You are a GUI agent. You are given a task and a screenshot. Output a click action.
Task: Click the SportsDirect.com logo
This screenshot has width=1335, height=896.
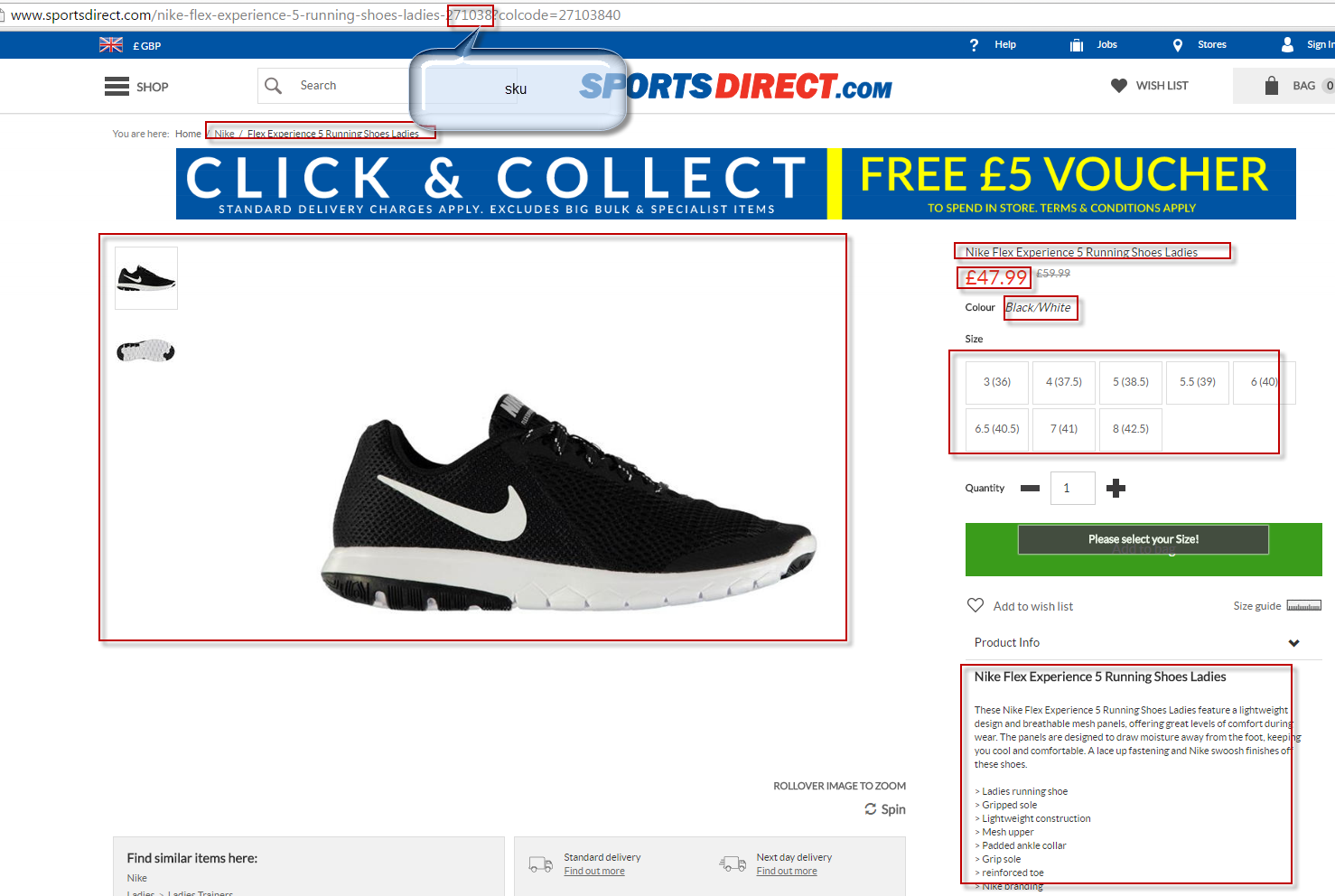pyautogui.click(x=735, y=87)
